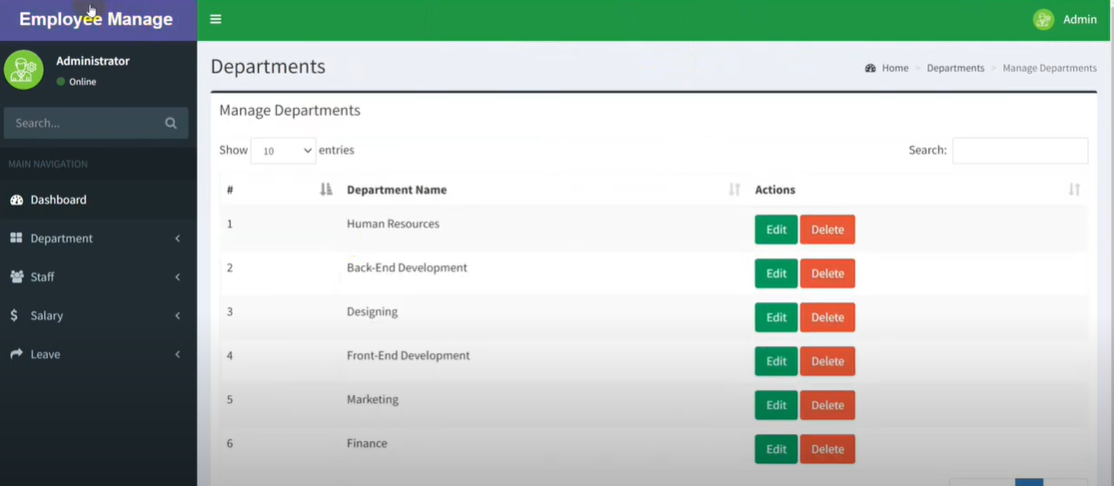This screenshot has width=1114, height=486.
Task: Click the Administrator profile picture in sidebar
Action: point(23,70)
